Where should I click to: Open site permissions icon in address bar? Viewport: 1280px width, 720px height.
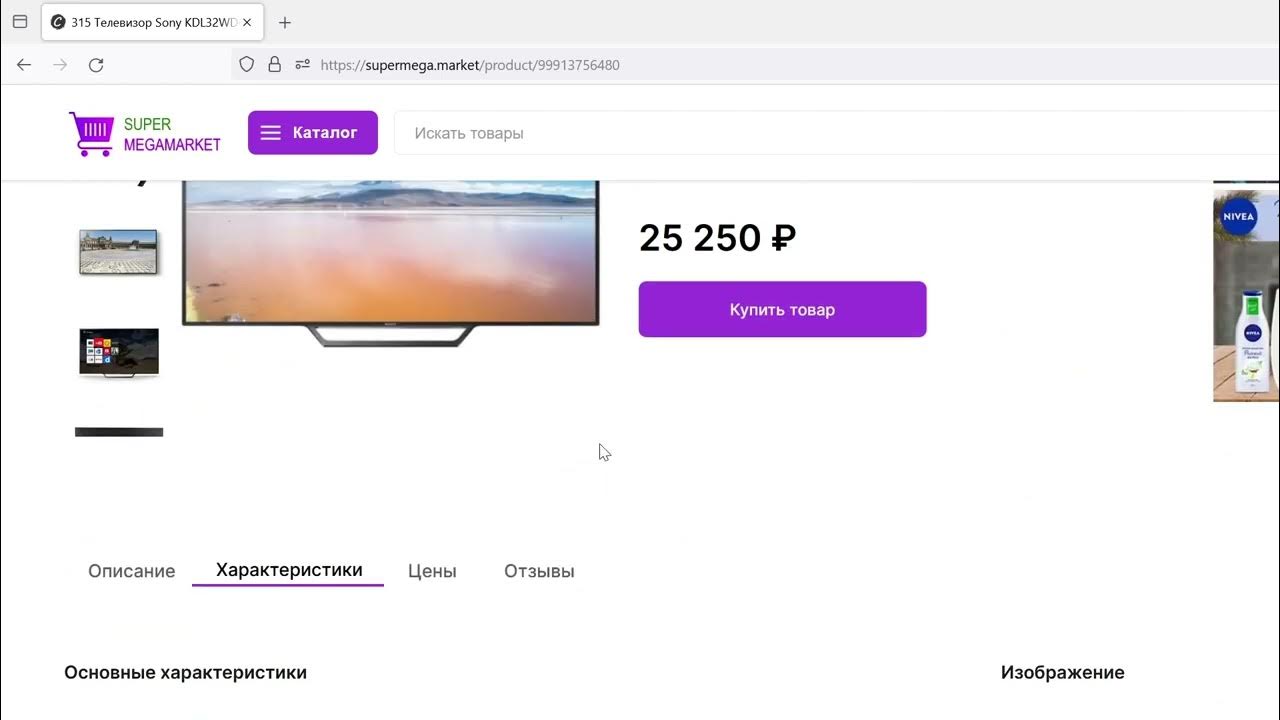coord(302,65)
